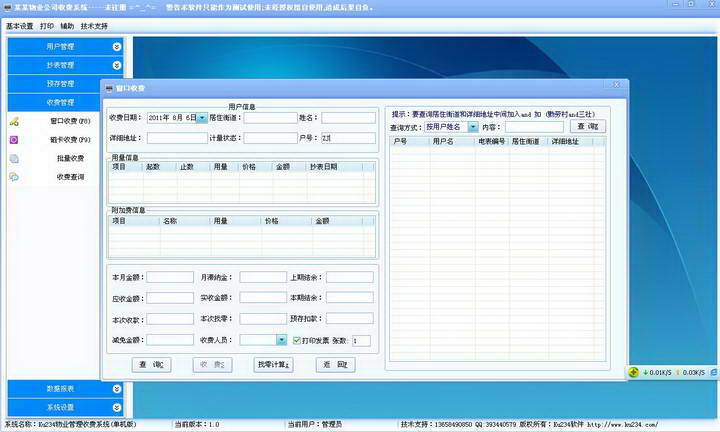Click the 收费查询 chat-bubble icon
Viewport: 720px width, 432px height.
pyautogui.click(x=14, y=177)
